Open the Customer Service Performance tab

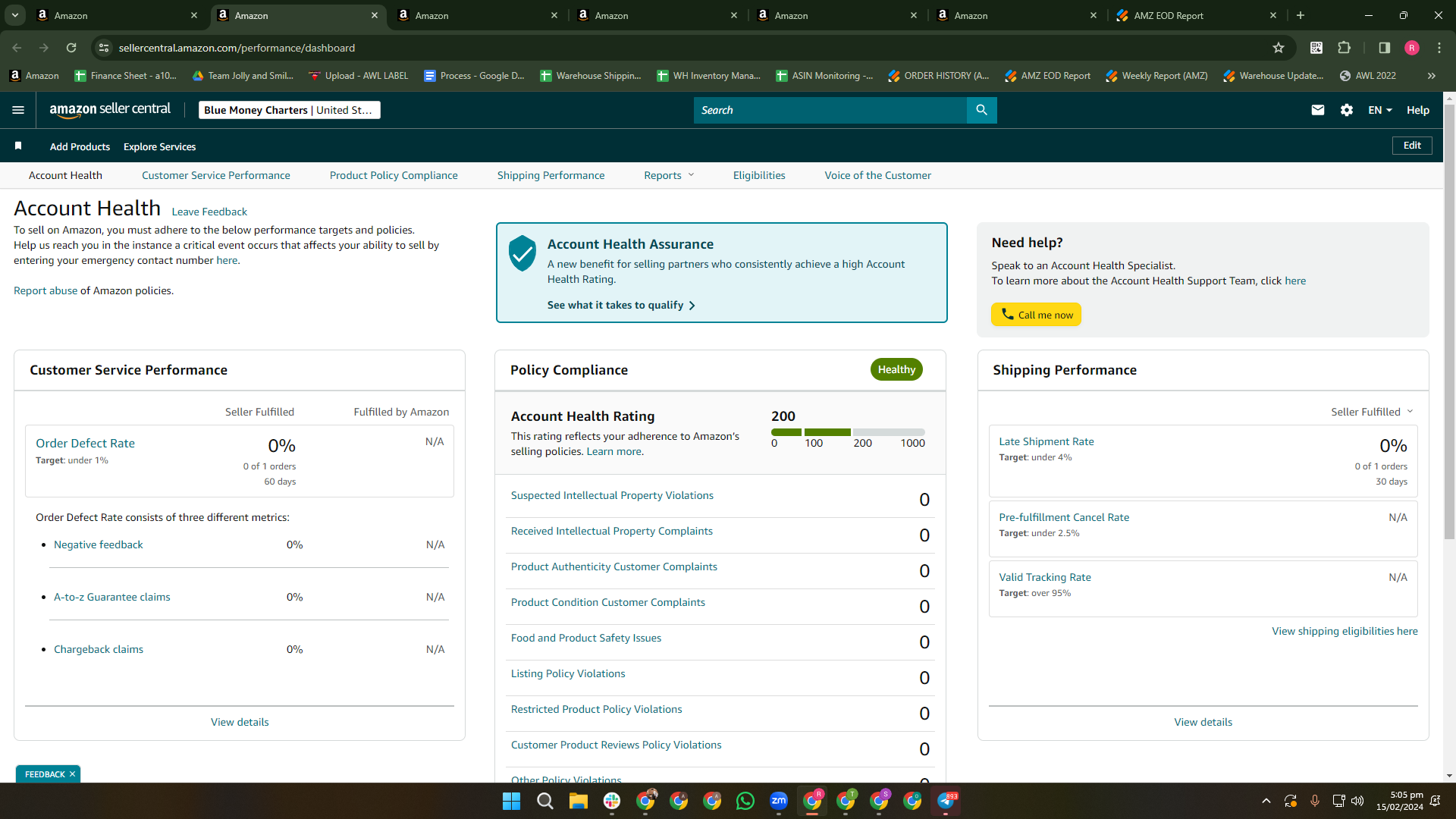(216, 175)
